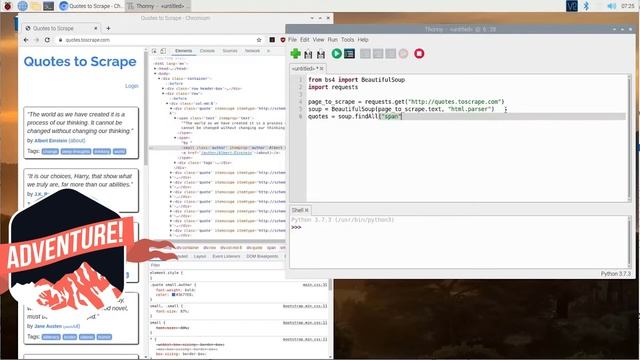640x360 pixels.
Task: Click Thonny's green New file plus icon
Action: click(295, 53)
